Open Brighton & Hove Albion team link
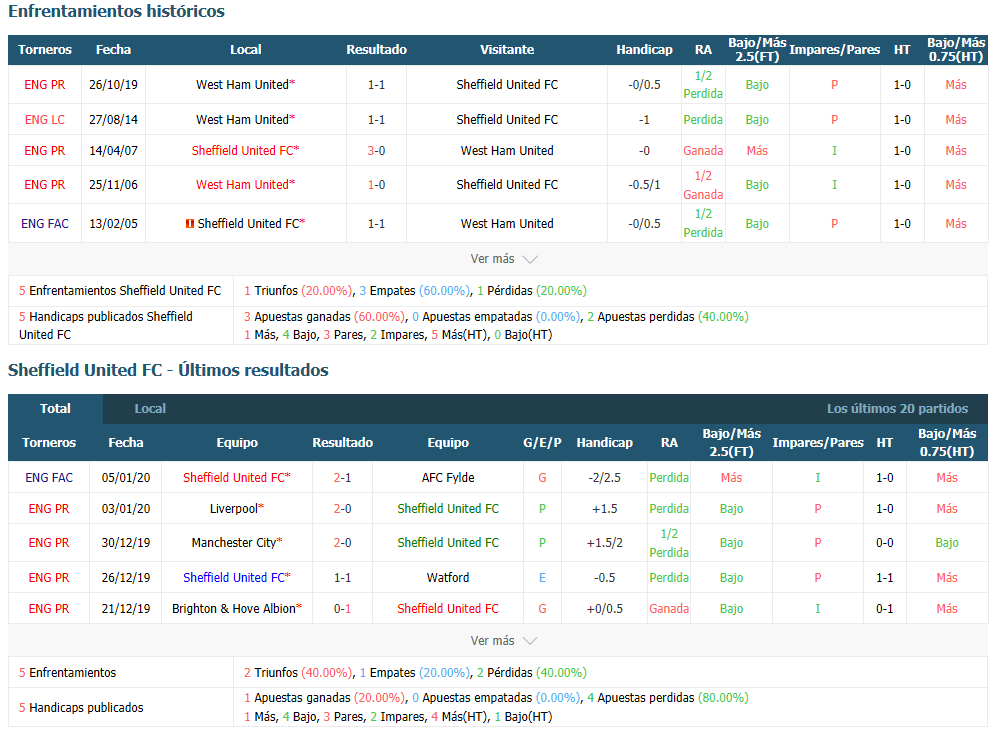This screenshot has height=731, width=996. pos(234,608)
